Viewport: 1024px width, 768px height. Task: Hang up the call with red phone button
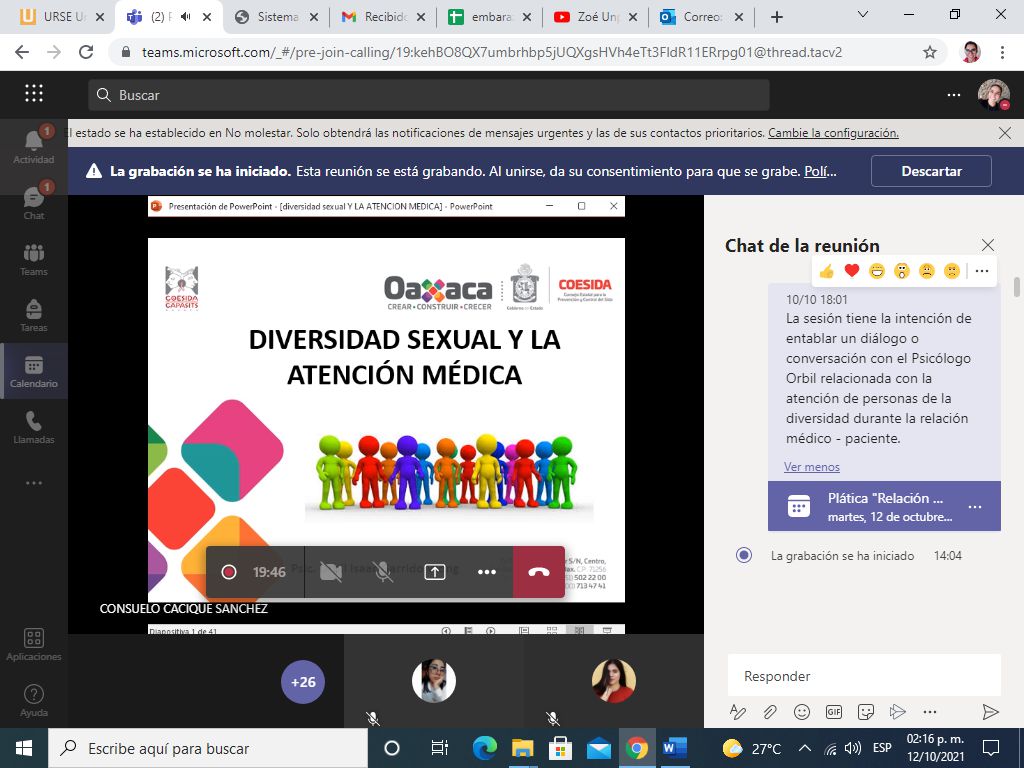(x=539, y=572)
